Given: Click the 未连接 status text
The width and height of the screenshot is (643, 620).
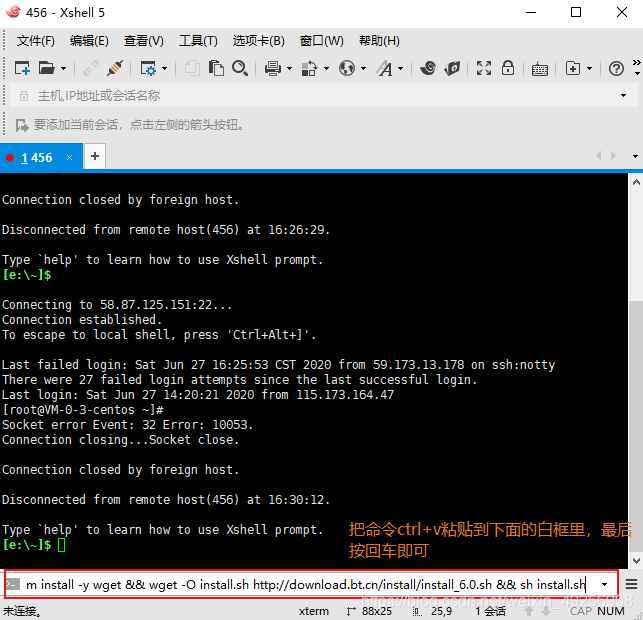Looking at the screenshot, I should click(22, 611).
